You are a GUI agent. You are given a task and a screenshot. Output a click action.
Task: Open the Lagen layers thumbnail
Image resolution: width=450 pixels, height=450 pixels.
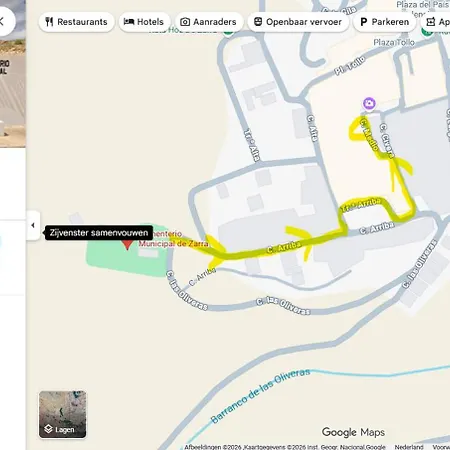point(62,414)
